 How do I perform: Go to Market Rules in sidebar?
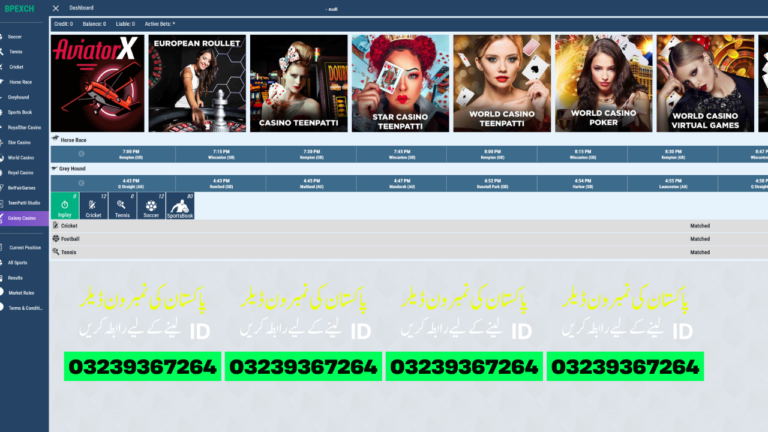tap(21, 292)
